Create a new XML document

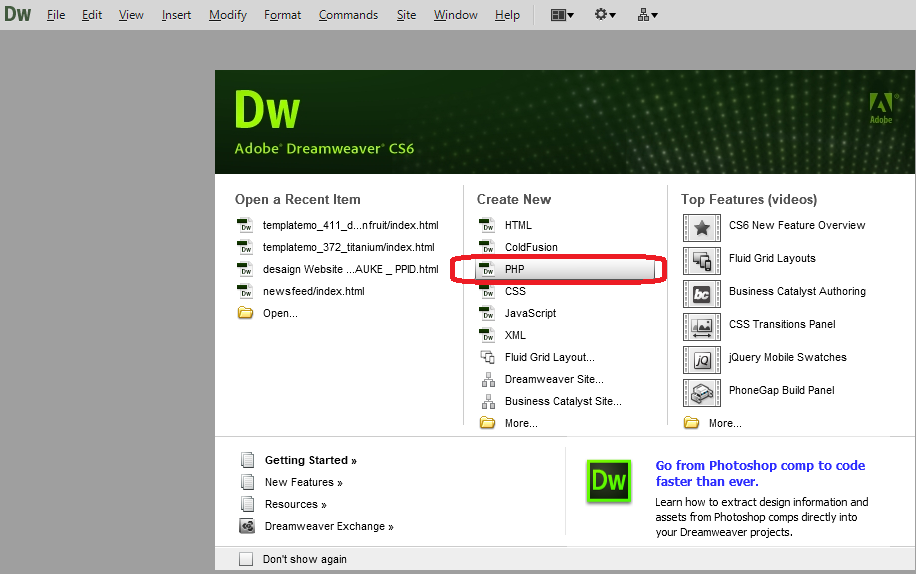[x=515, y=335]
